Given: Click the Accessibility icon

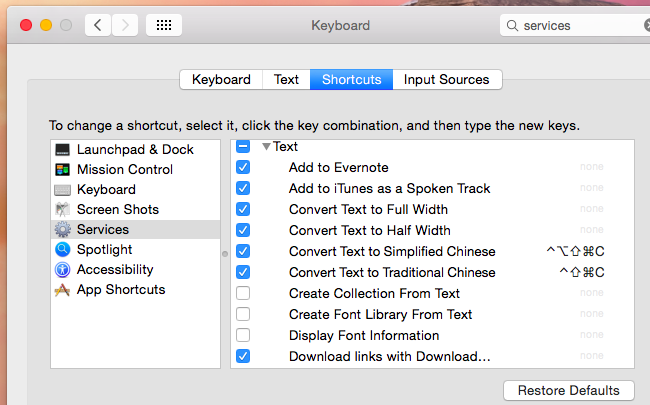Looking at the screenshot, I should pos(63,270).
